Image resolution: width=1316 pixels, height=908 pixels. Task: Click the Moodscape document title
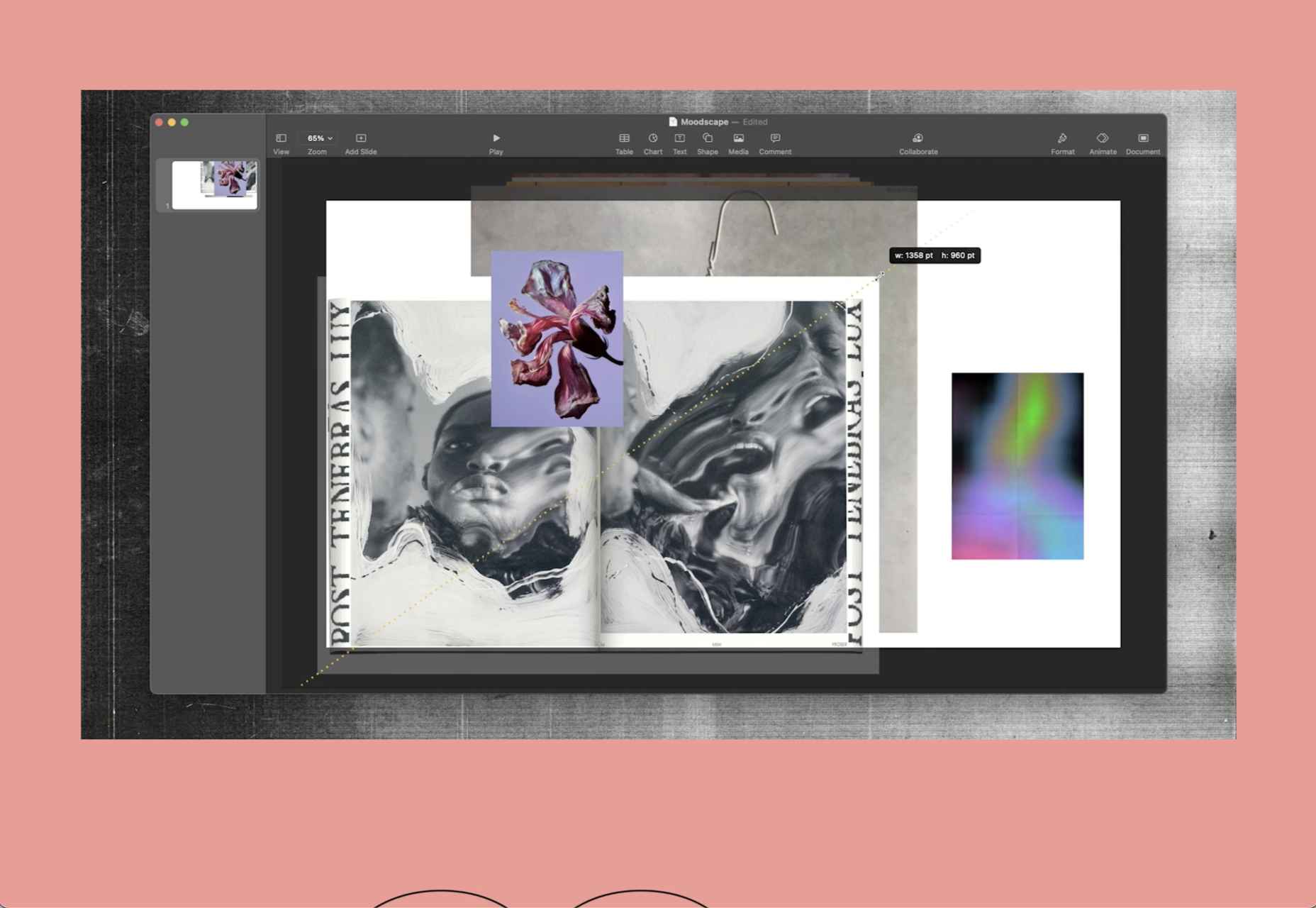coord(704,122)
